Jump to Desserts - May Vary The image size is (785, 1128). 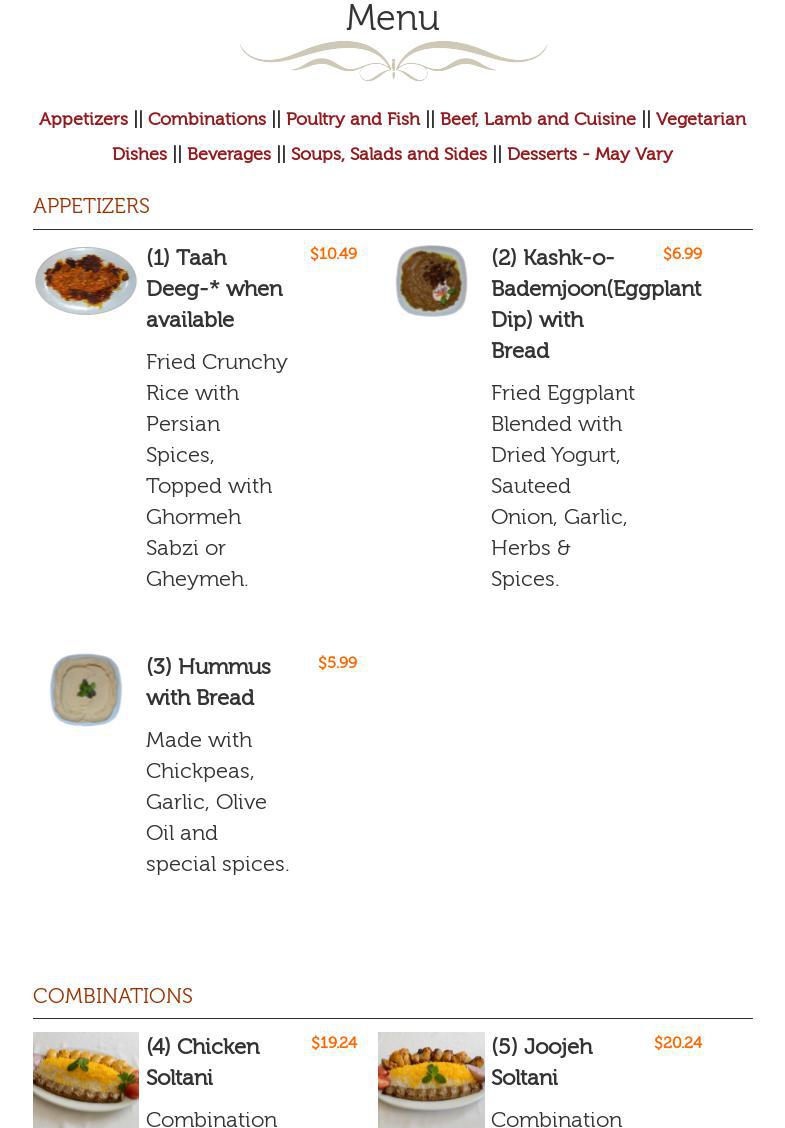[x=590, y=154]
